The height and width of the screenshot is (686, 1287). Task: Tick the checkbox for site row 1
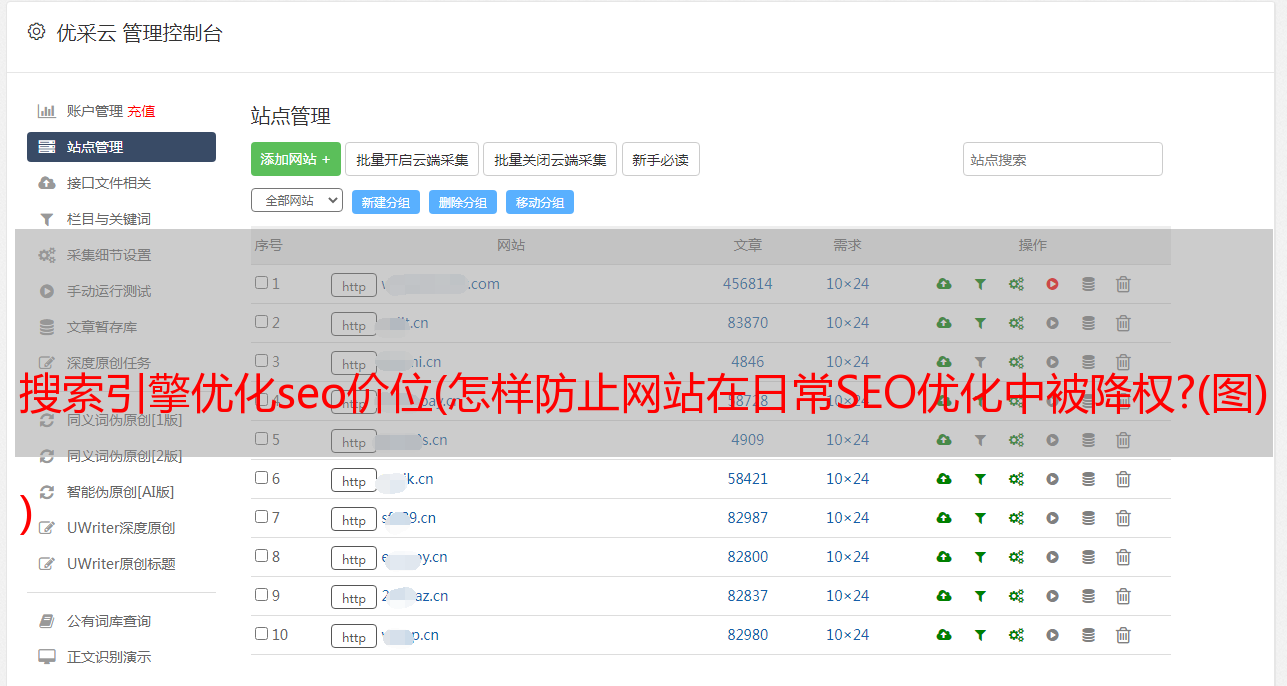[x=261, y=283]
